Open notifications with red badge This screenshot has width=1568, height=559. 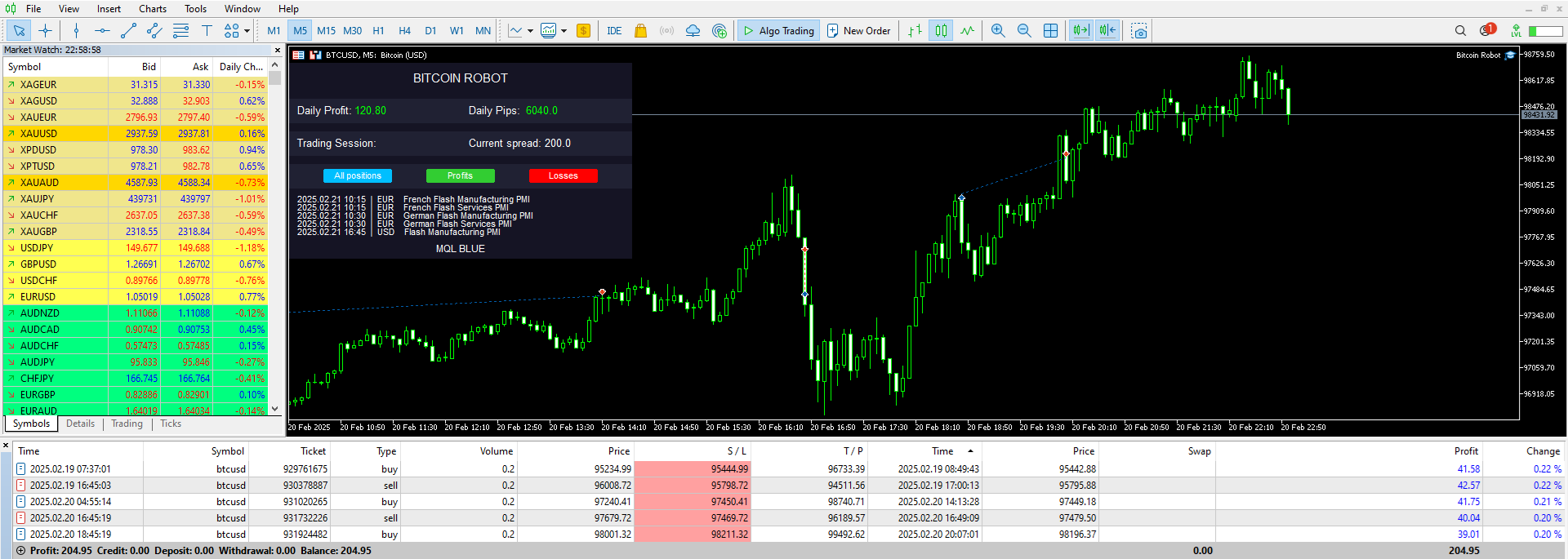(1487, 30)
